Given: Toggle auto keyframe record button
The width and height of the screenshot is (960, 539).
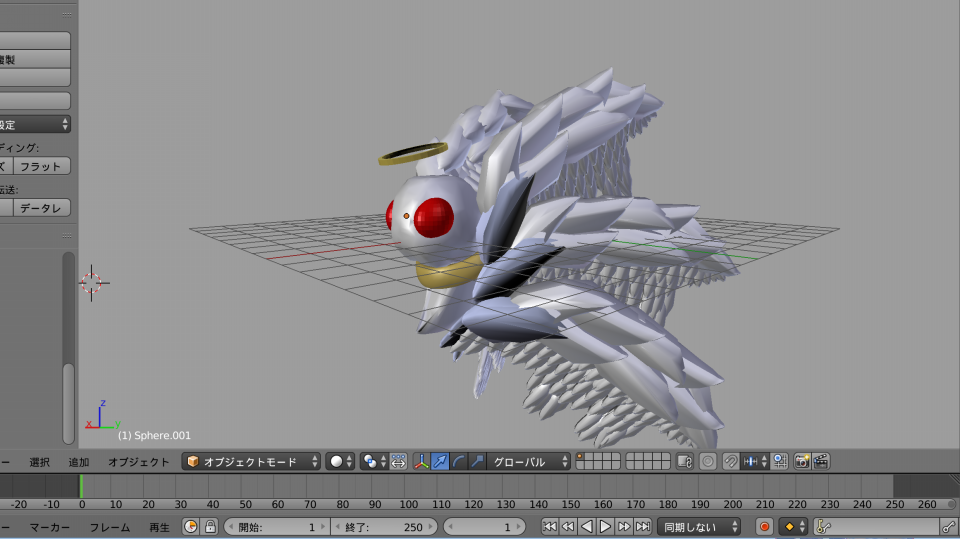Looking at the screenshot, I should click(764, 527).
